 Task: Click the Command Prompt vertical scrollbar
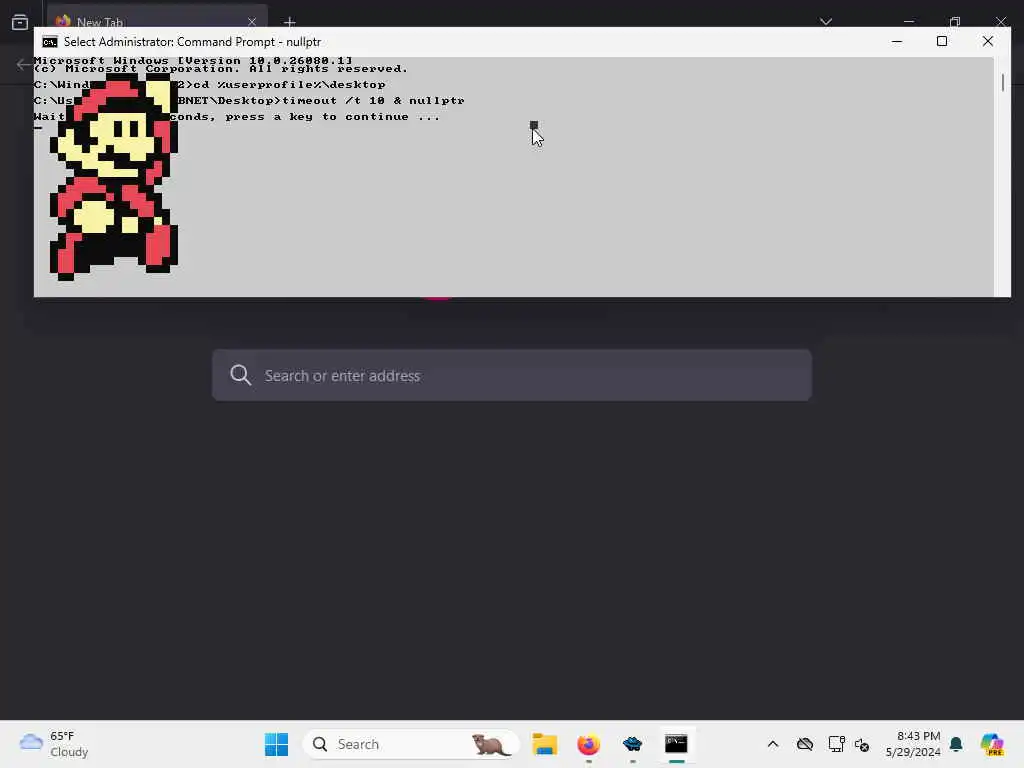coord(1002,176)
